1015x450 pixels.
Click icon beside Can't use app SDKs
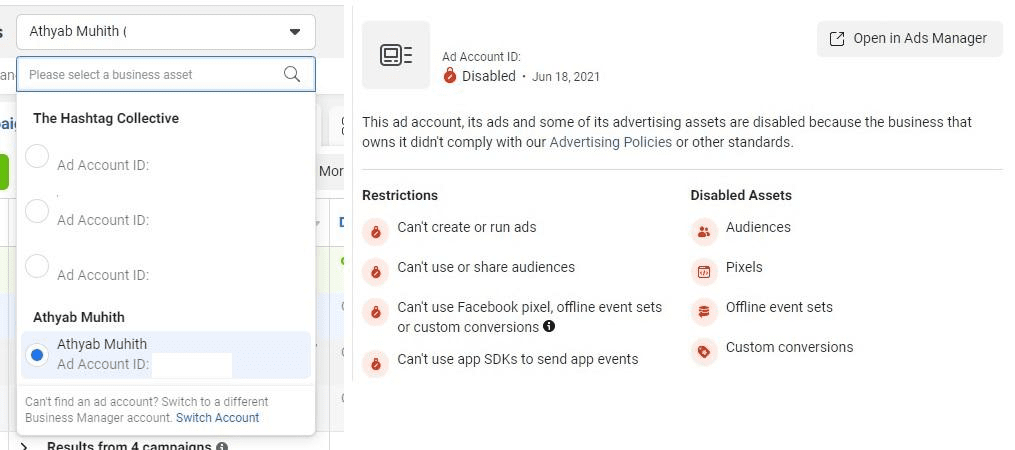coord(375,364)
